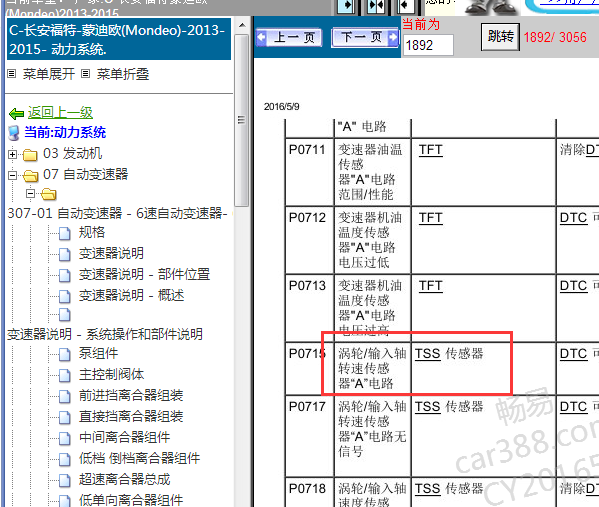
Task: Collapse the 07 自动变速器 tree node
Action: coord(13,175)
